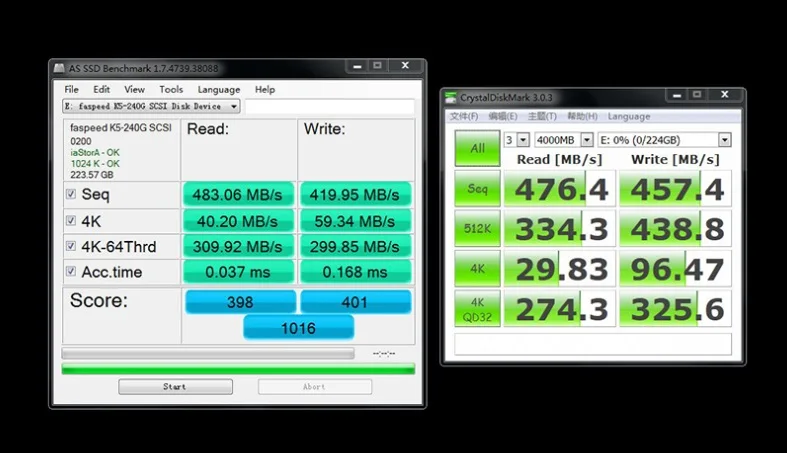Open the Help menu in AS SSD Benchmark
The width and height of the screenshot is (787, 453).
[x=265, y=89]
